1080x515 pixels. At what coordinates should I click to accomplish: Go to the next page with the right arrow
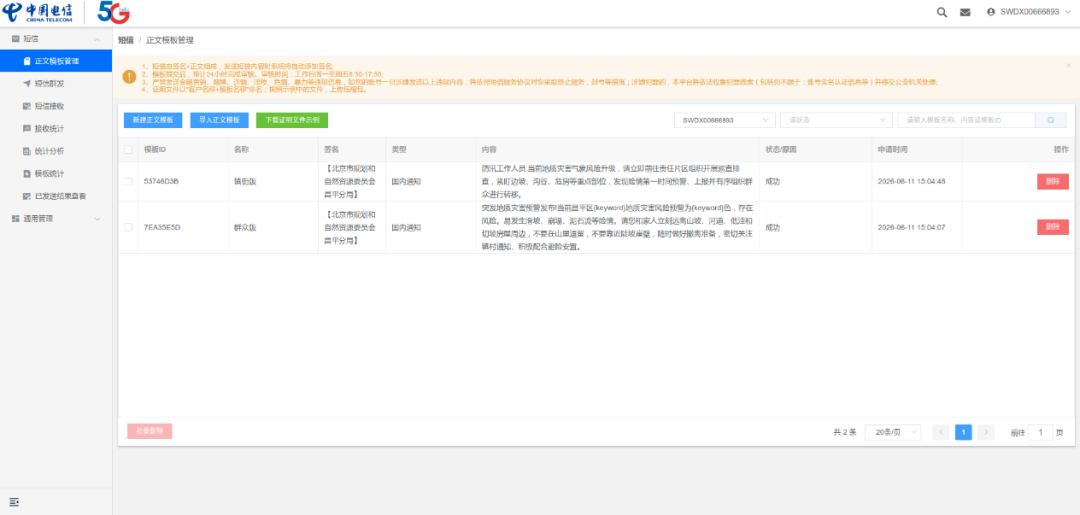[986, 432]
